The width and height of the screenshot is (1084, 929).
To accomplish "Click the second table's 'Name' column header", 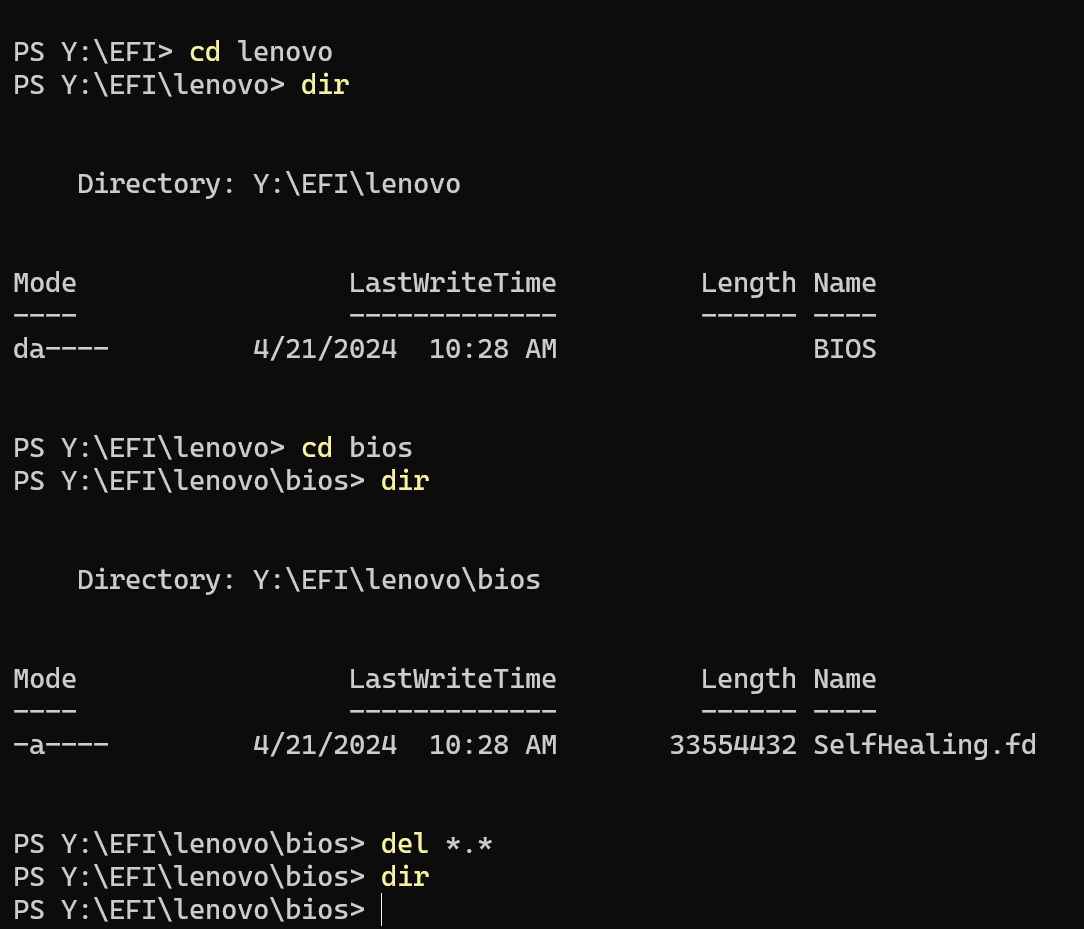I will click(x=844, y=679).
